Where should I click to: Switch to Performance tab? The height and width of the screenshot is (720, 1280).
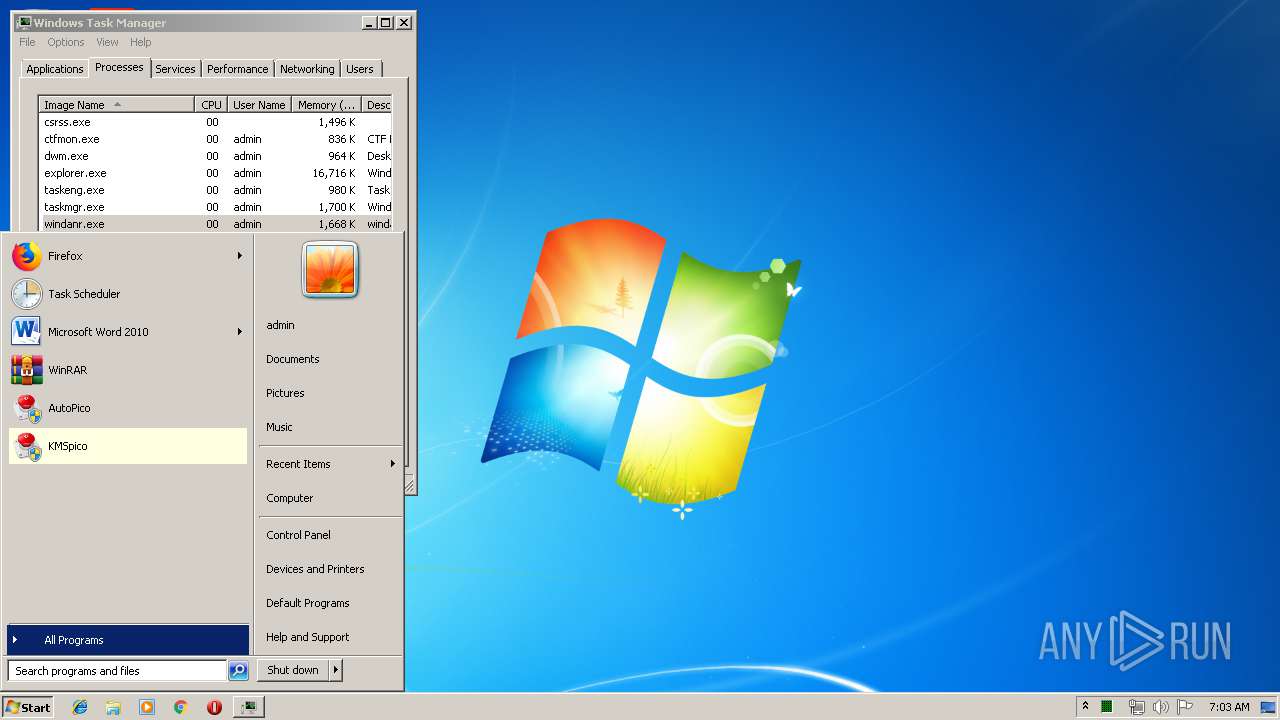238,69
